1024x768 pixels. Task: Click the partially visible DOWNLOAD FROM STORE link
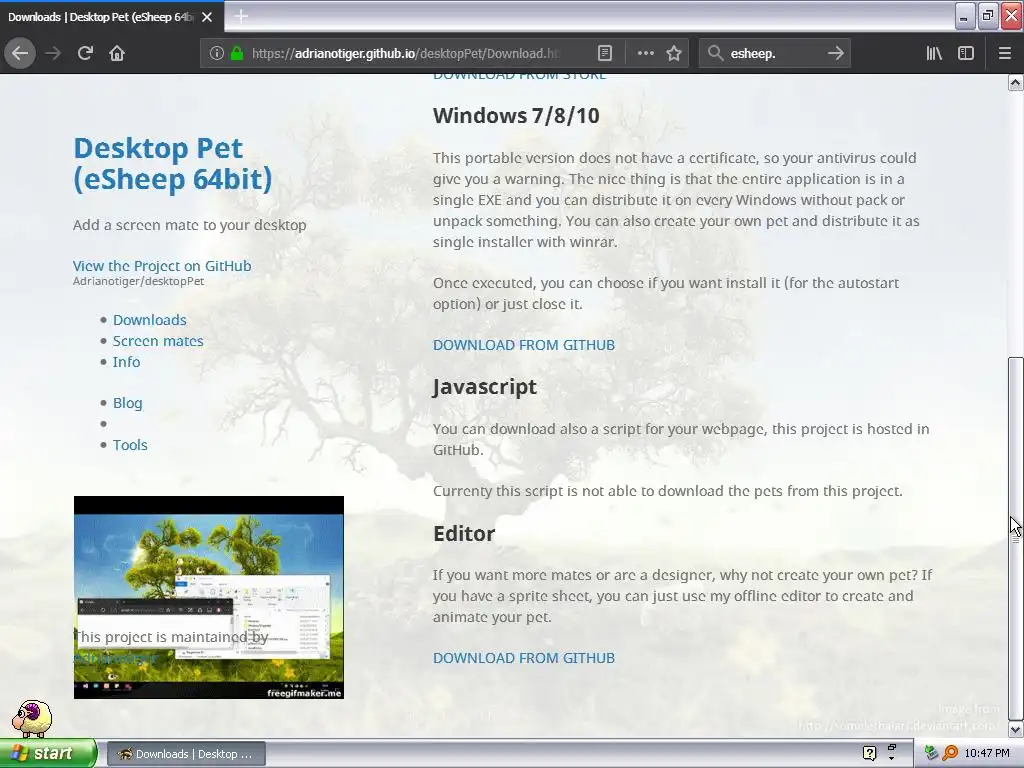coord(519,76)
